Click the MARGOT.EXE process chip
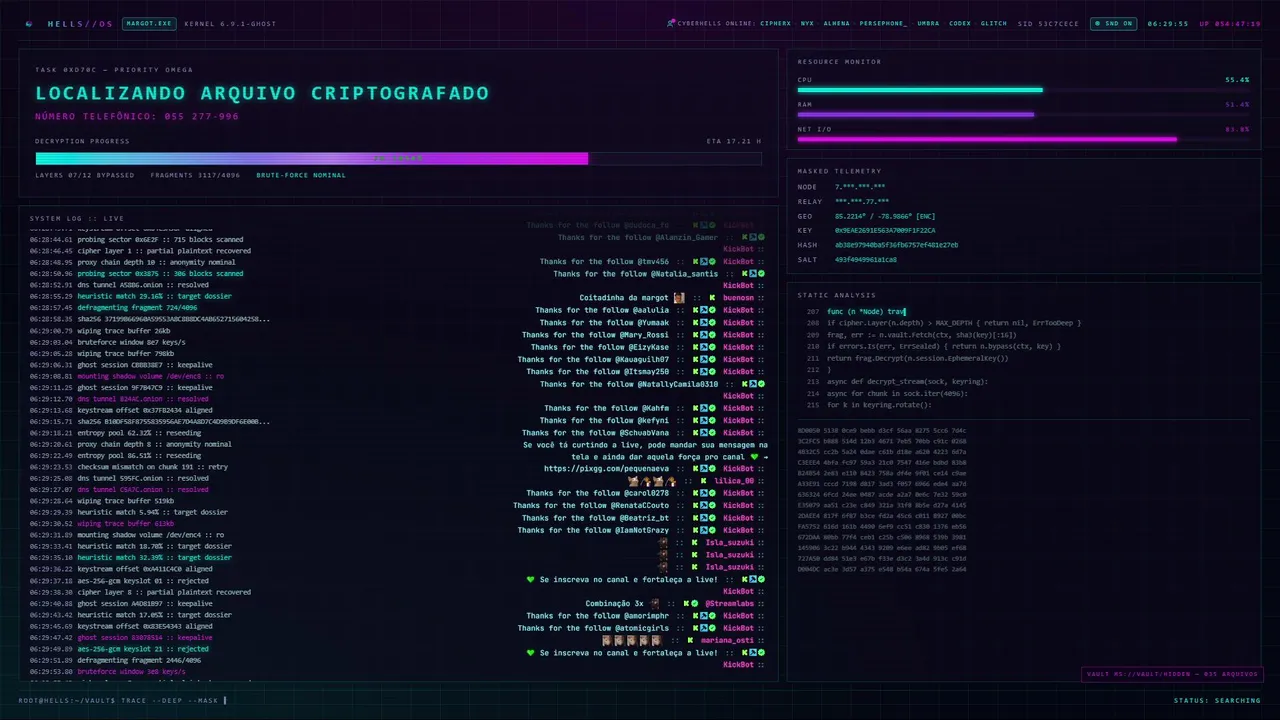The width and height of the screenshot is (1280, 720). click(149, 23)
